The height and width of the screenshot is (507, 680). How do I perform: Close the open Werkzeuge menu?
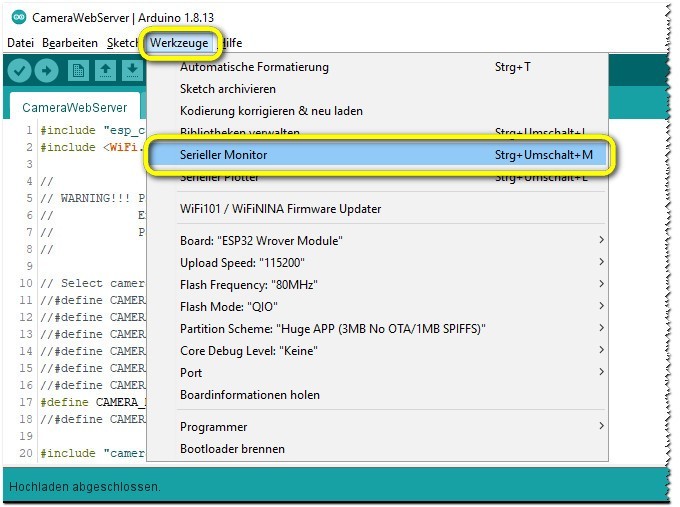point(179,43)
